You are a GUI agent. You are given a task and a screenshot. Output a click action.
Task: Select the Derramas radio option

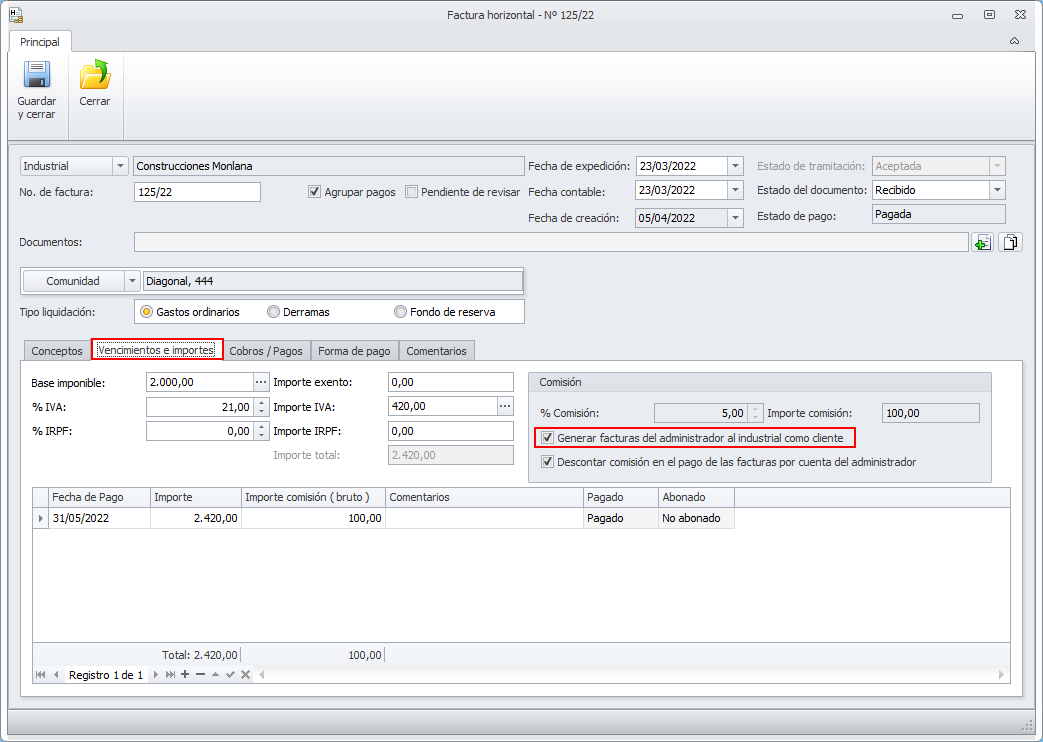tap(274, 312)
